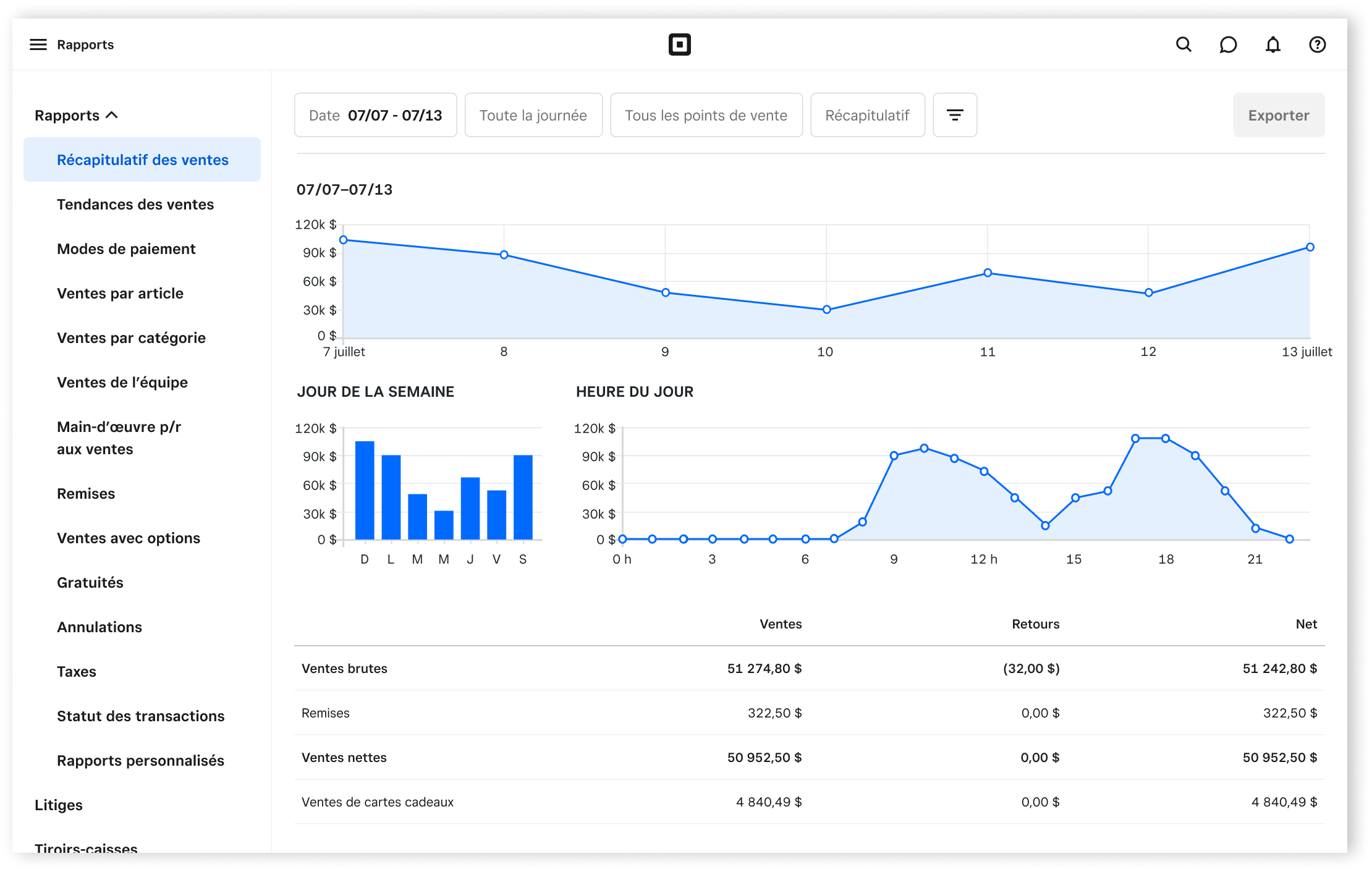Open Tous les points de vente selector
The width and height of the screenshot is (1372, 872).
click(706, 115)
